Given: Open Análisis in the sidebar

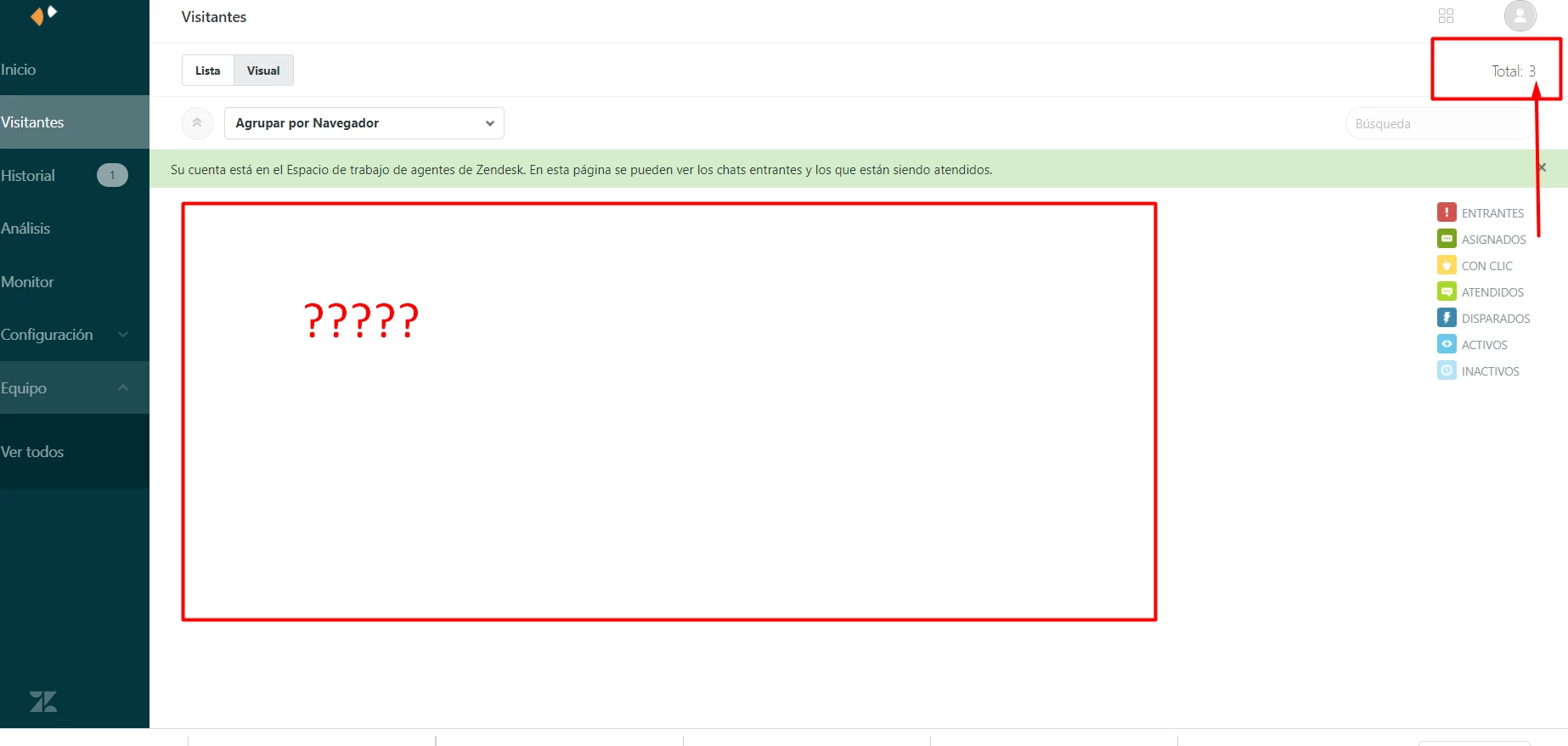Looking at the screenshot, I should click(75, 229).
